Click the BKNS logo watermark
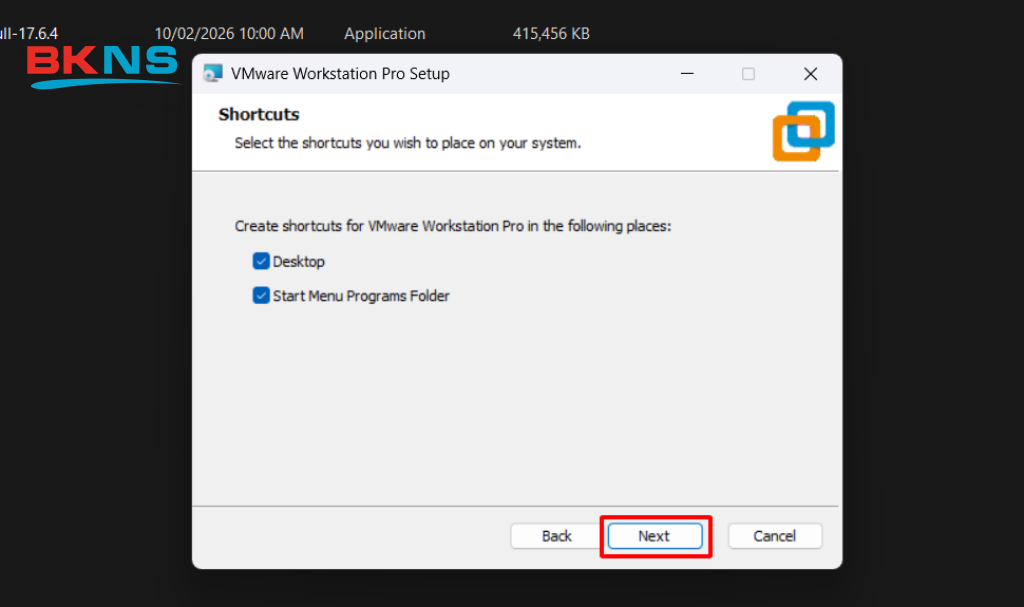 pyautogui.click(x=102, y=66)
